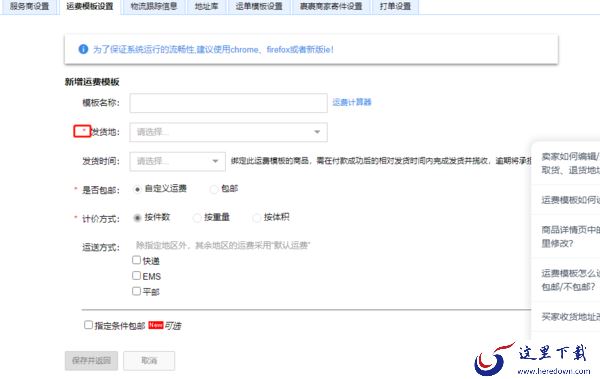Open help item starting 卖家如何编辑

pyautogui.click(x=570, y=163)
